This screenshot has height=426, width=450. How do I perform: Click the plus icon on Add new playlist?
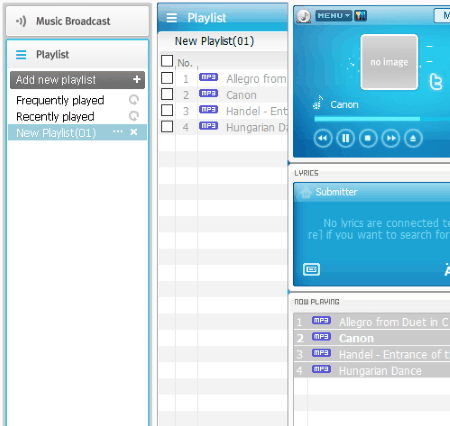pos(137,79)
